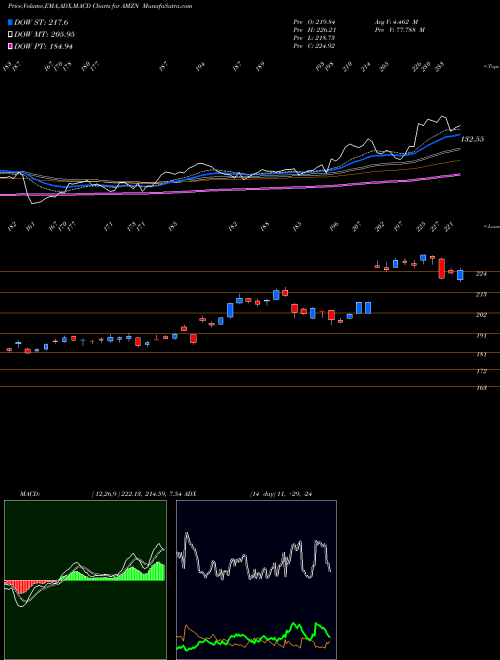
Task: Click the 'Pre L: 218.73' low value
Action: click(x=314, y=38)
